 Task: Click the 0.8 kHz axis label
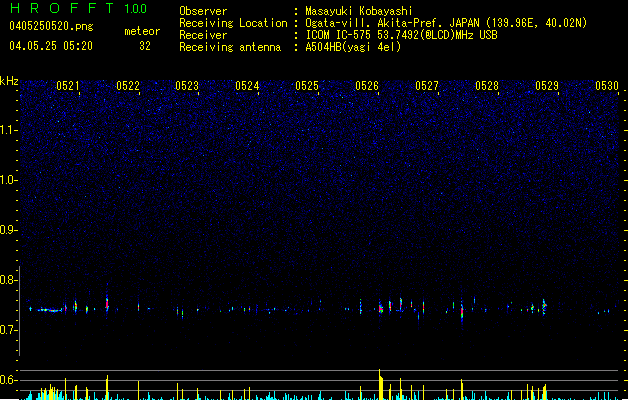8,280
